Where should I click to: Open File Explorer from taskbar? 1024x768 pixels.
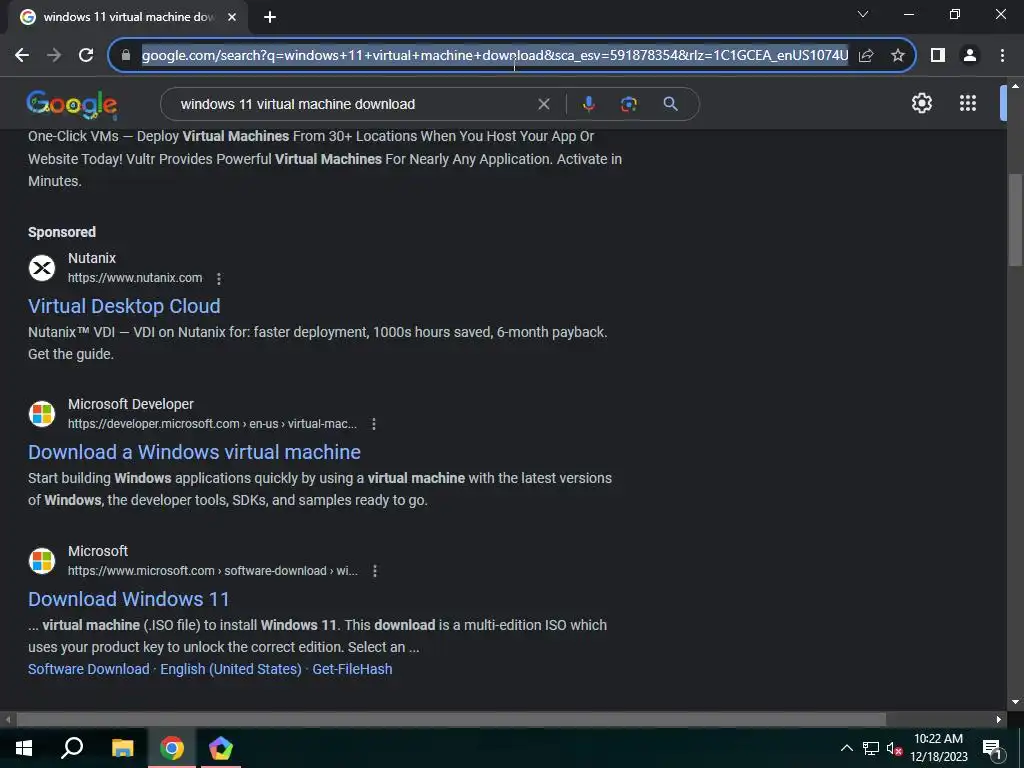tap(122, 748)
